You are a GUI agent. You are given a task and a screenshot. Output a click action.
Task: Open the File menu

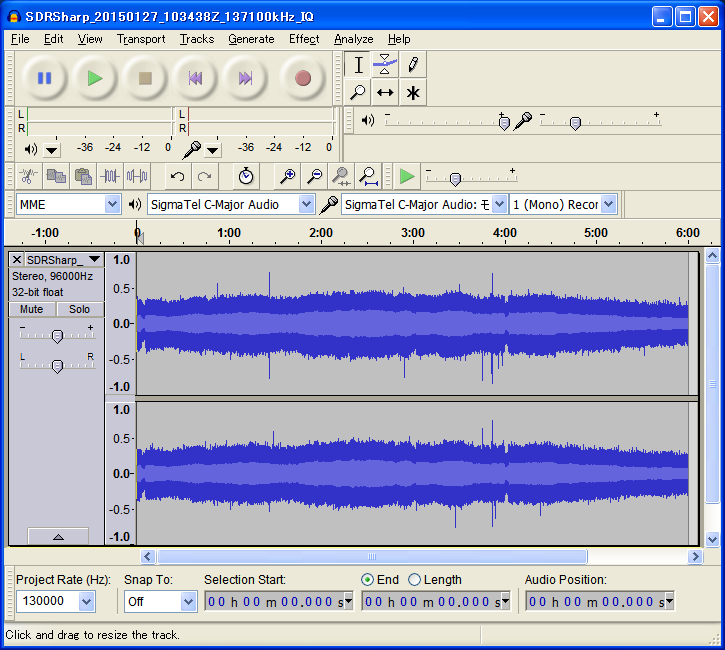20,39
